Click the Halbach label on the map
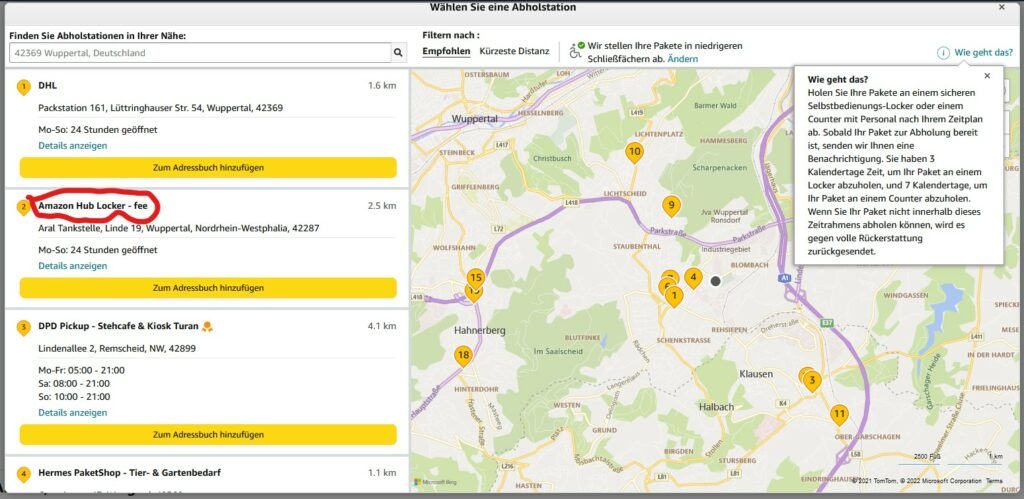 716,407
